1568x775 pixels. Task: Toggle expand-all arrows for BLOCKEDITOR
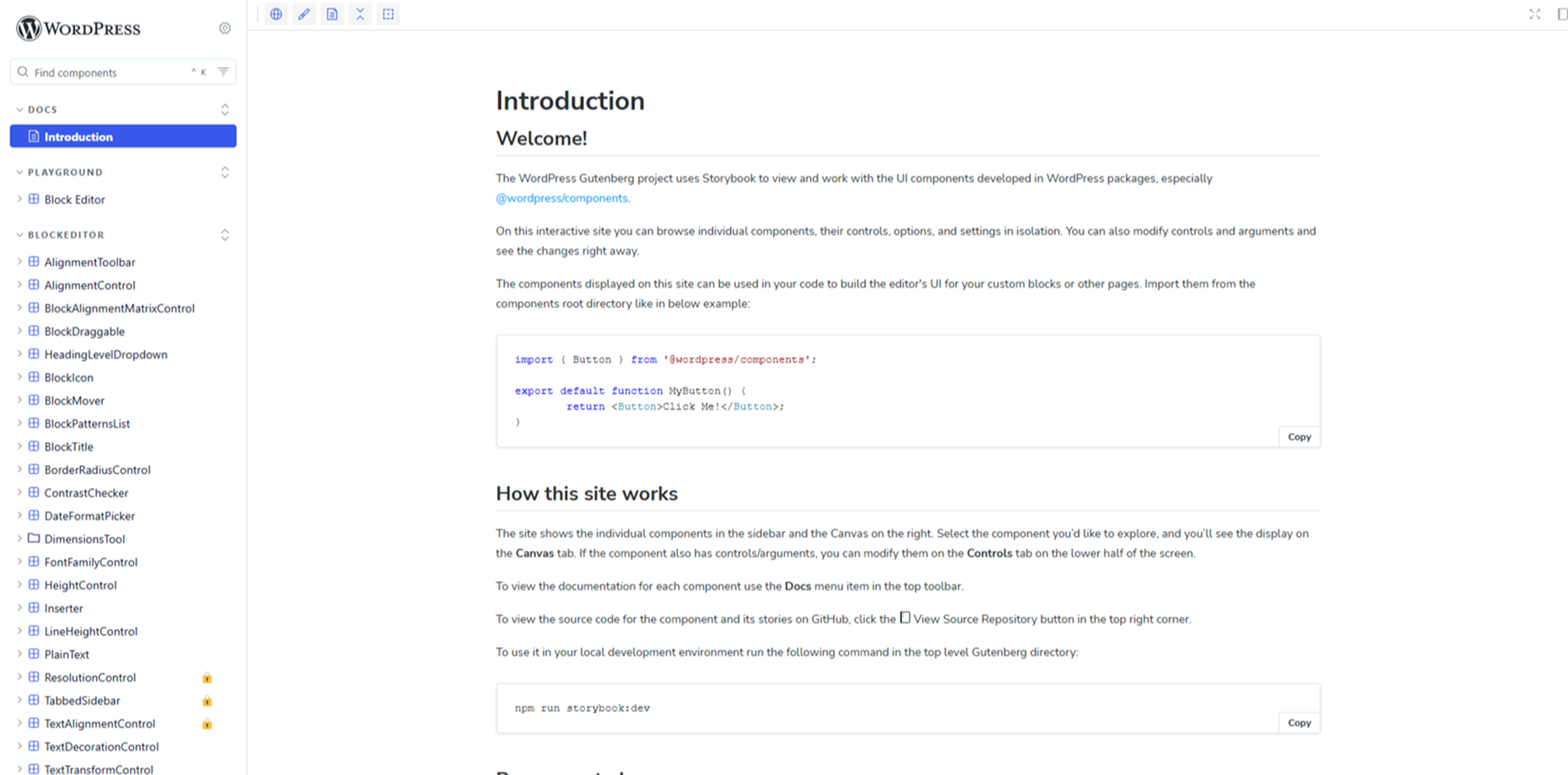224,234
